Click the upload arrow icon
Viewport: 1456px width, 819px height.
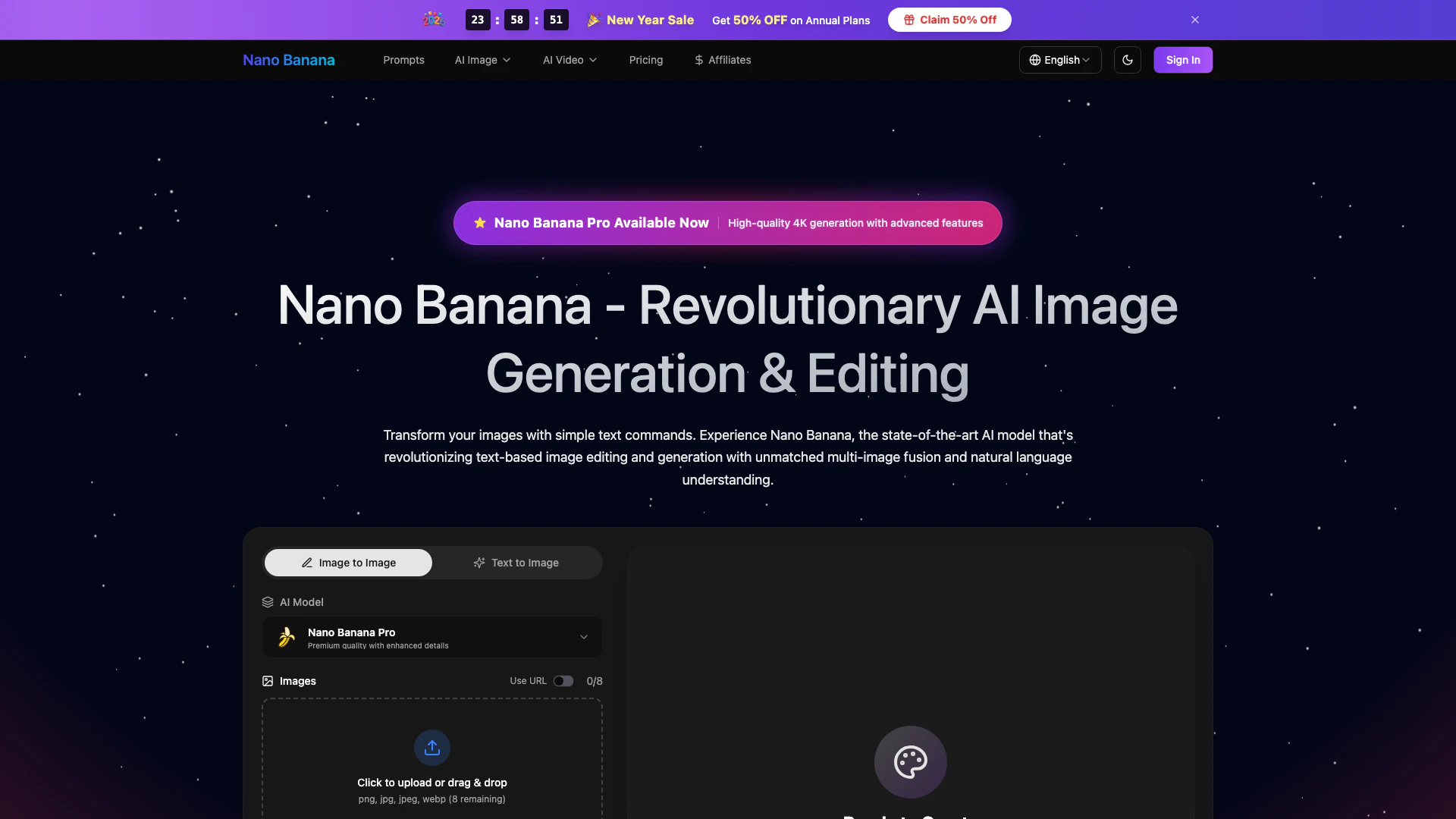coord(432,748)
